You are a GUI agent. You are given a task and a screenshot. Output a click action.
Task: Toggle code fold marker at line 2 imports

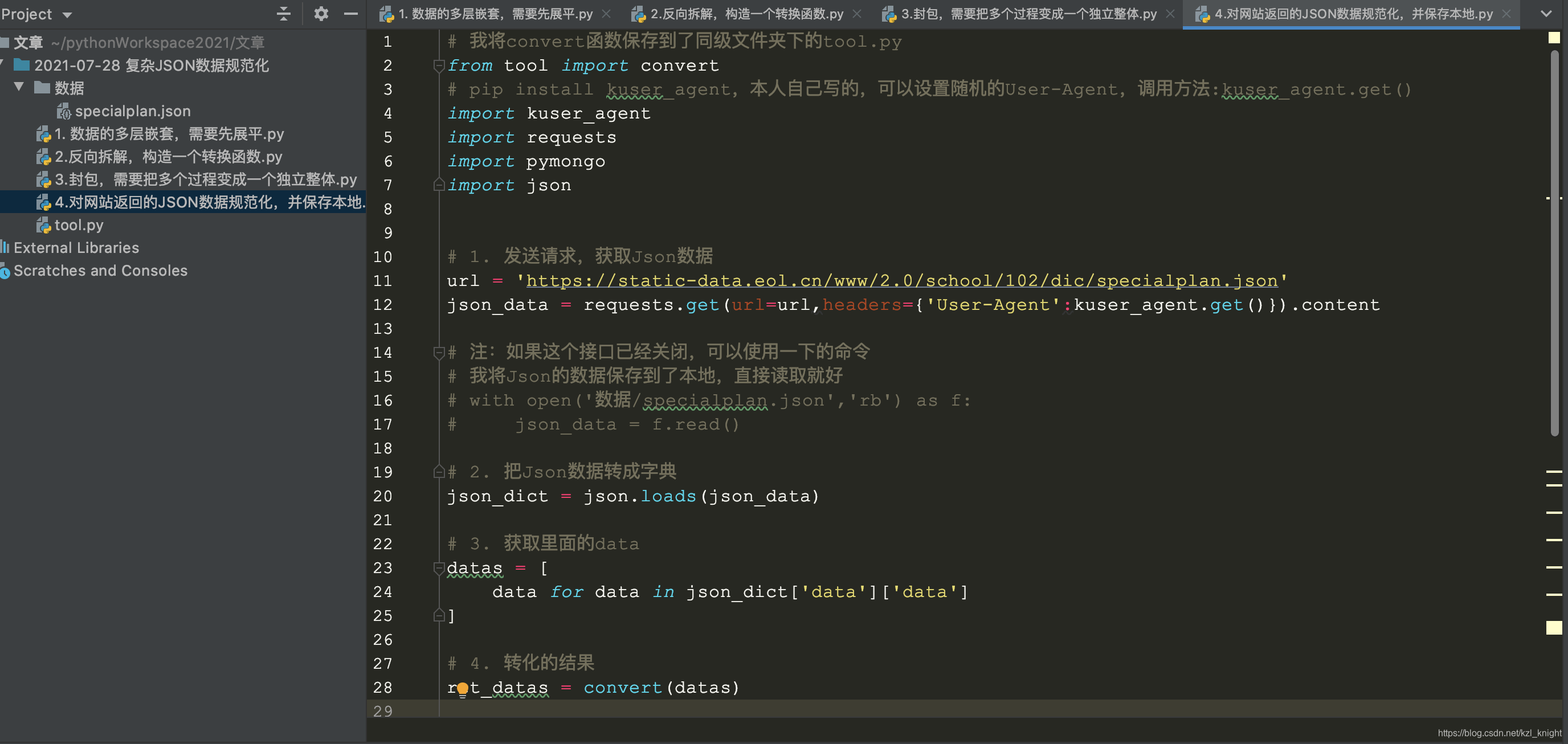pyautogui.click(x=438, y=65)
